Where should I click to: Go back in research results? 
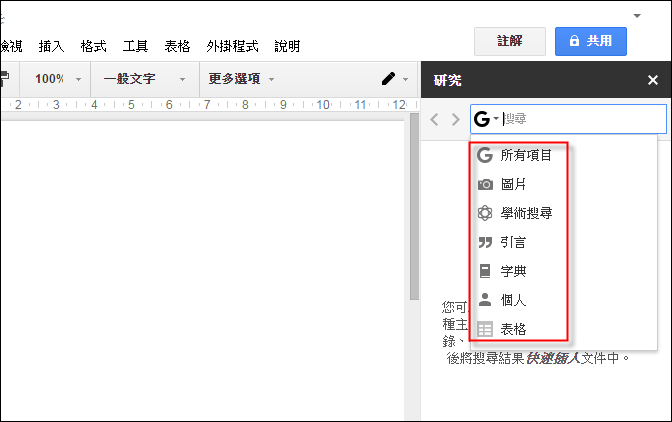434,119
